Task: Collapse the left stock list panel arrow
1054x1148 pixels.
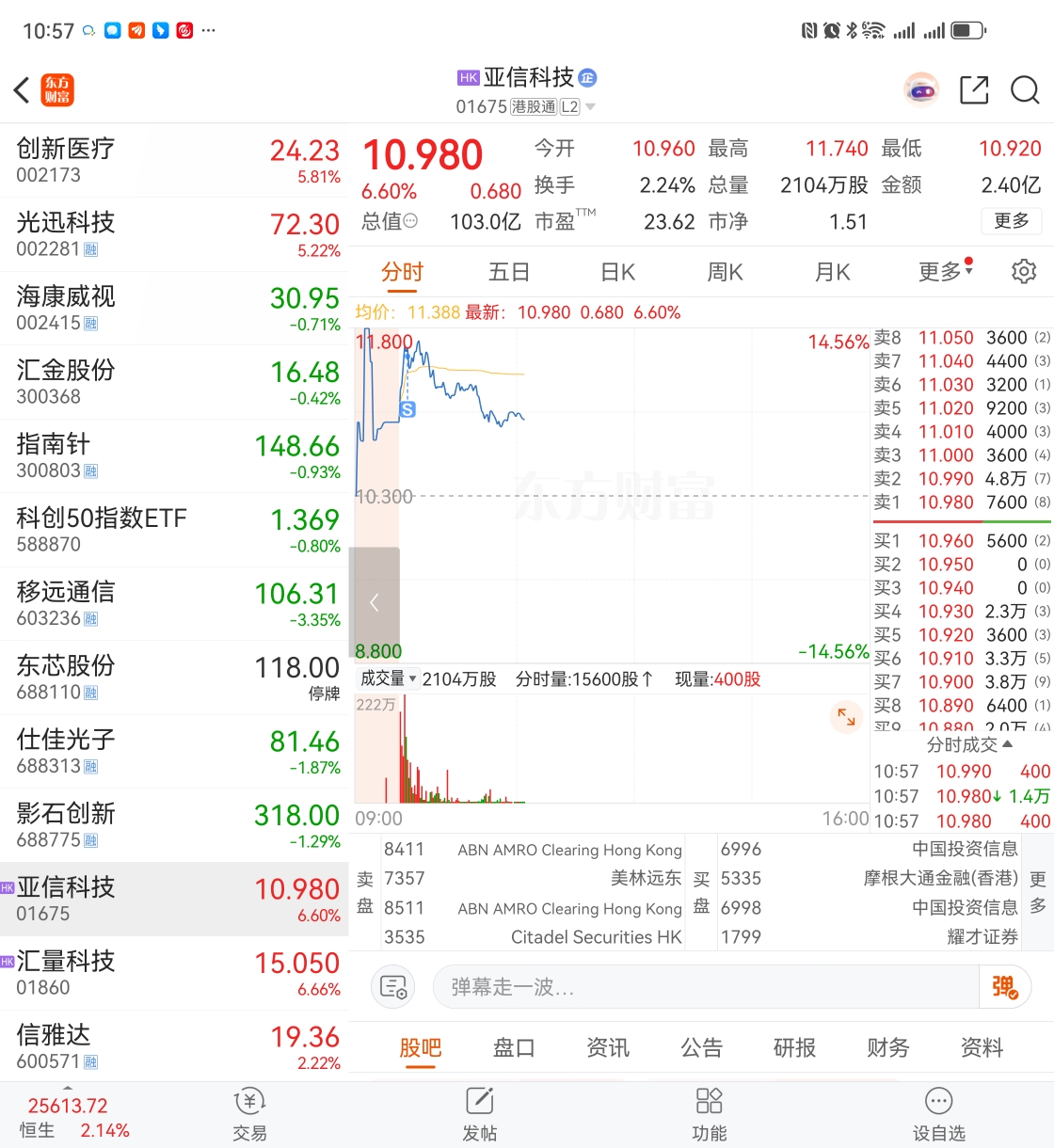Action: point(375,603)
